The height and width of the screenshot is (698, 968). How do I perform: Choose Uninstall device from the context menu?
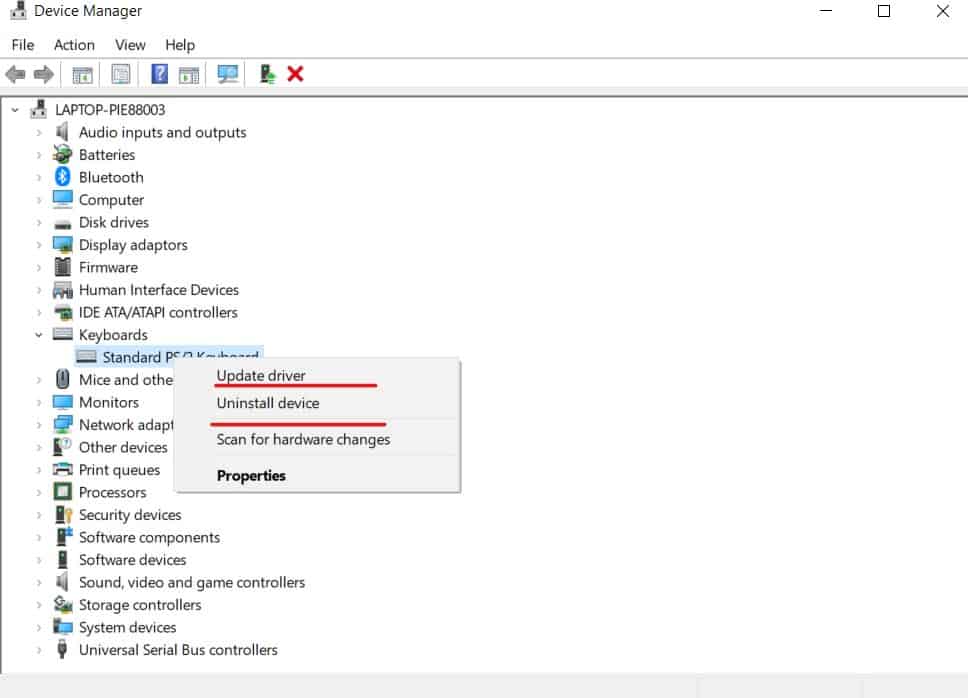pyautogui.click(x=267, y=403)
